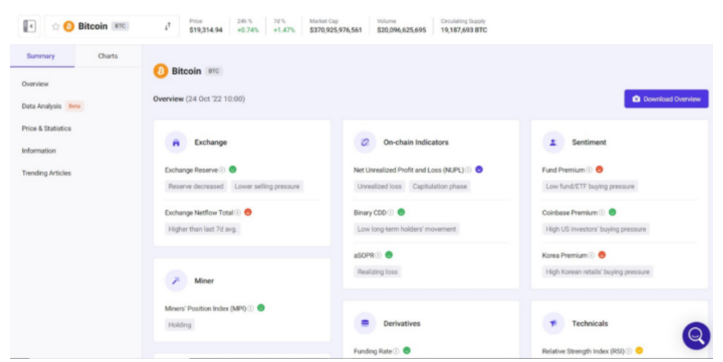Screen dimensions: 723x362
Task: Click the Exchange card icon
Action: (x=176, y=142)
